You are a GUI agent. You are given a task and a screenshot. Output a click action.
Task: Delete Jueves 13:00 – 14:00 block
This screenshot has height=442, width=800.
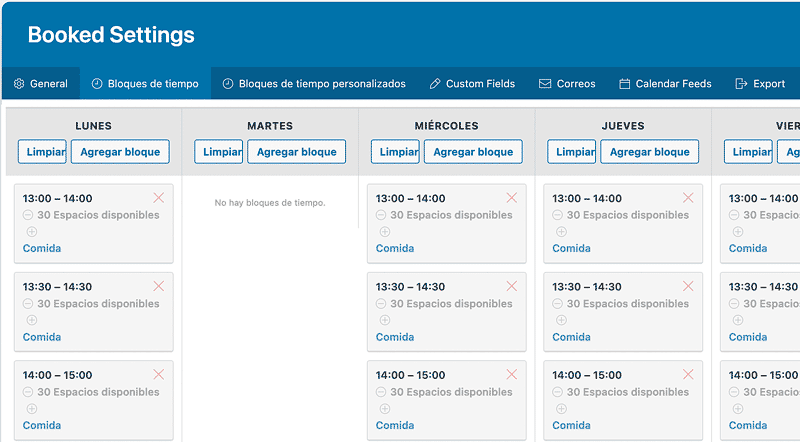tap(688, 198)
